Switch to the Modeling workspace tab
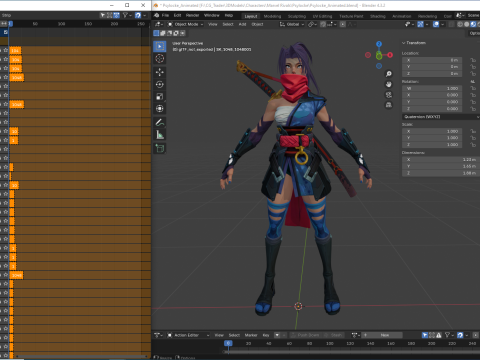The image size is (480, 360). click(272, 16)
